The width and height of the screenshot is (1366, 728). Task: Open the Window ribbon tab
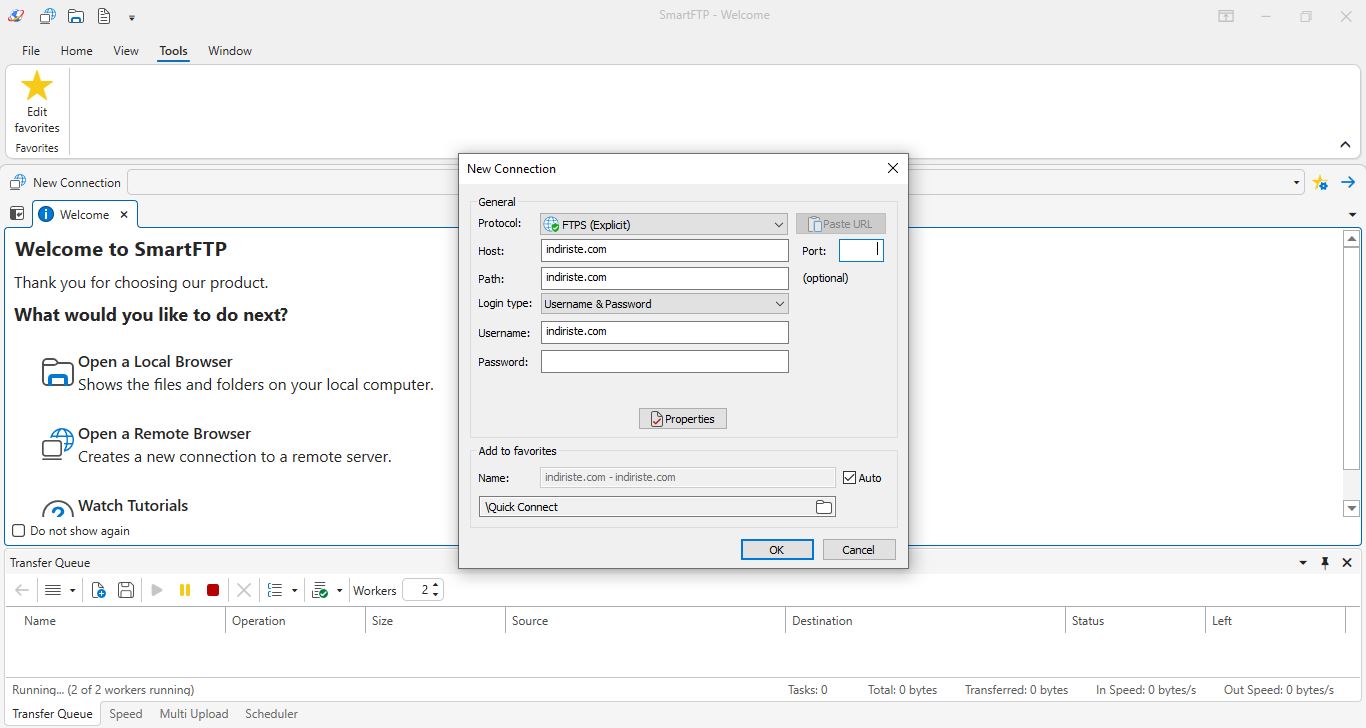230,51
